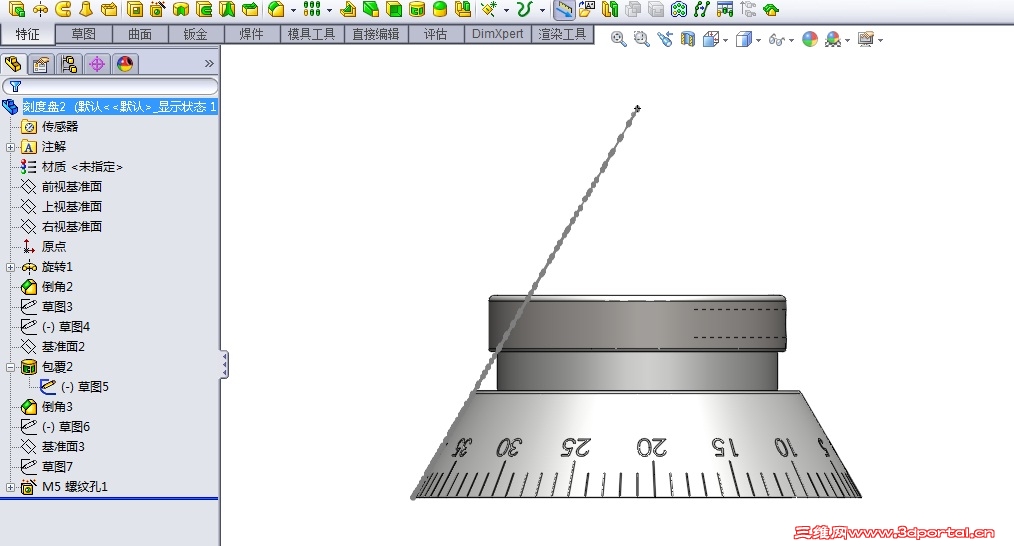1014x546 pixels.
Task: Select the Dome tool
Action: 440,9
